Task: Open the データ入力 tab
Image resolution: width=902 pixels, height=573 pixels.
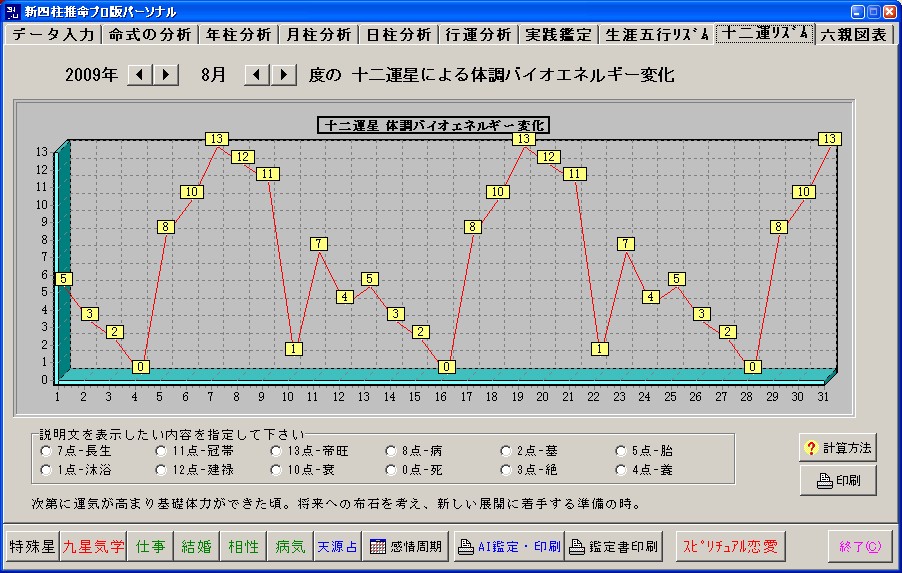Action: pos(53,35)
